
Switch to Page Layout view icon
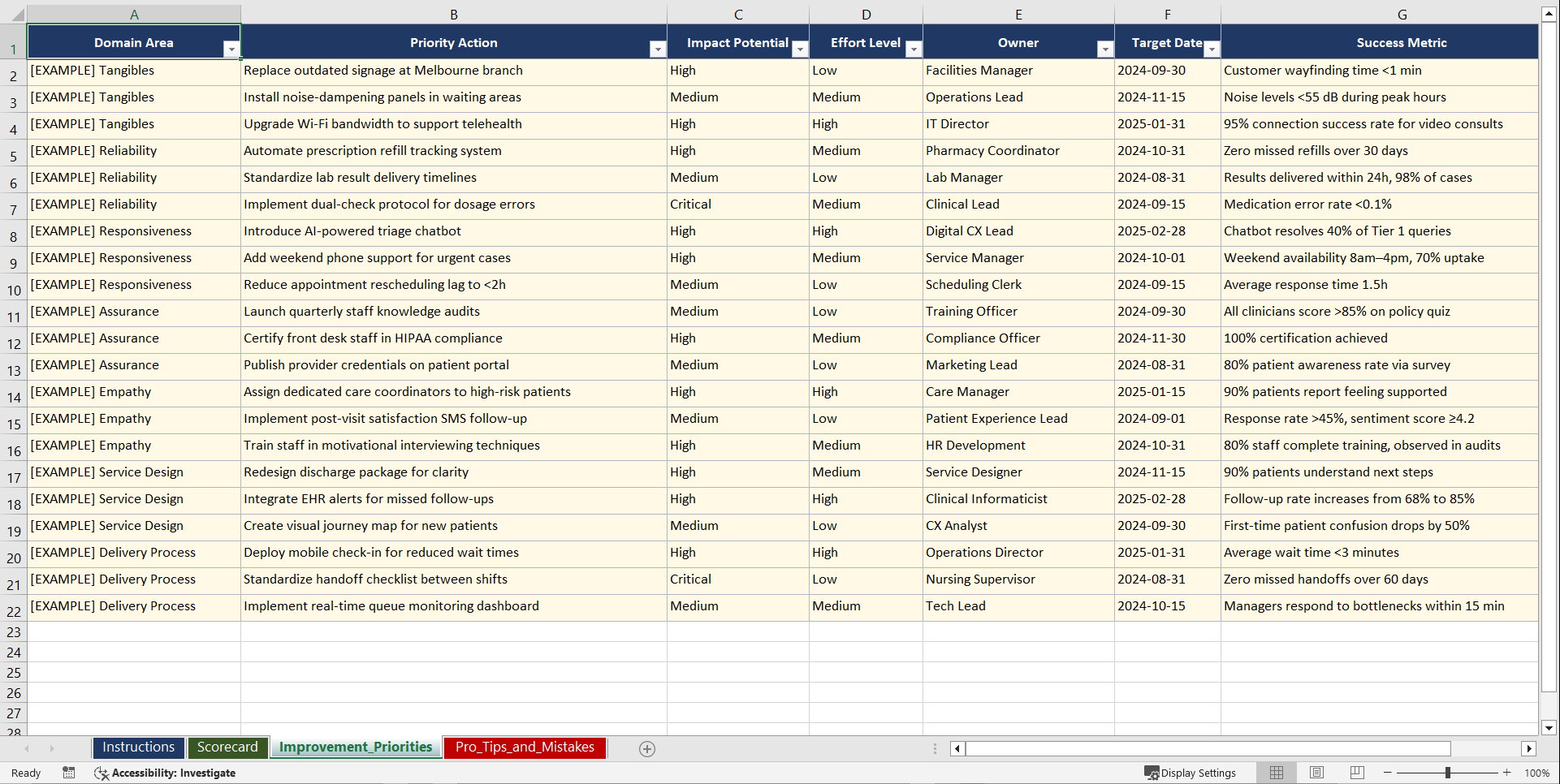[x=1316, y=773]
